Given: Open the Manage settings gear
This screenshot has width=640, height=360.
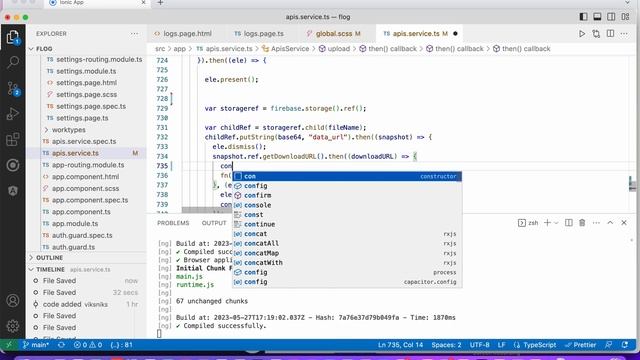Looking at the screenshot, I should point(13,326).
